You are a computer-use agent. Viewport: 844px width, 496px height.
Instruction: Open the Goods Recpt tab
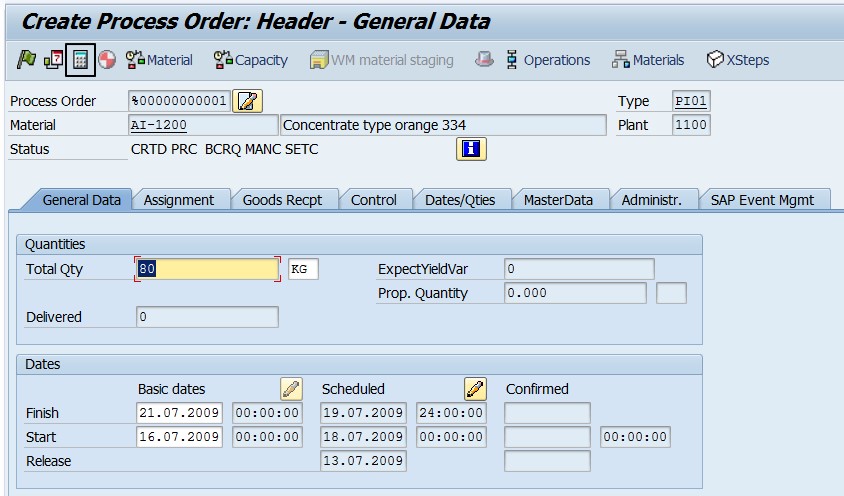tap(282, 200)
